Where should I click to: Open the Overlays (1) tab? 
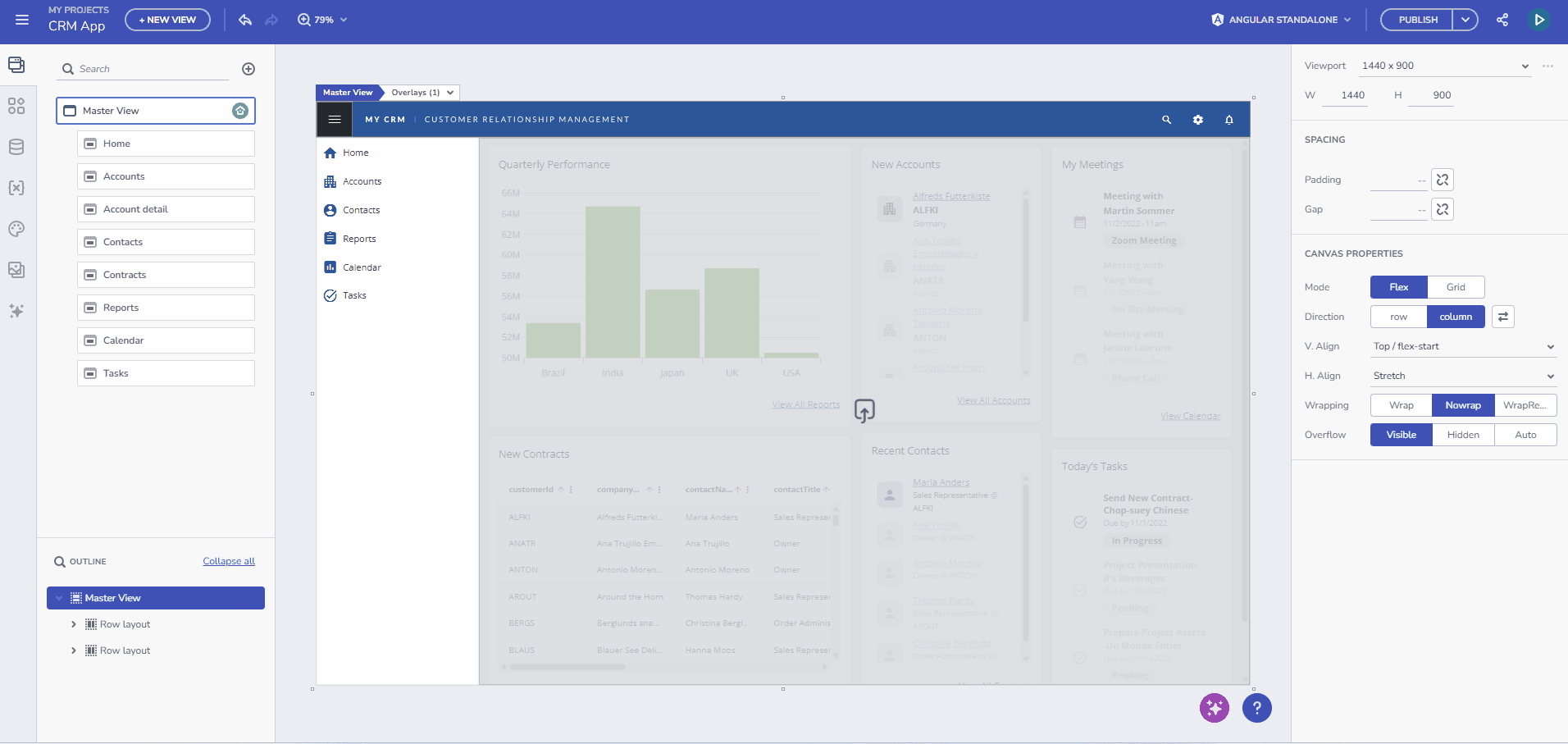[x=422, y=93]
